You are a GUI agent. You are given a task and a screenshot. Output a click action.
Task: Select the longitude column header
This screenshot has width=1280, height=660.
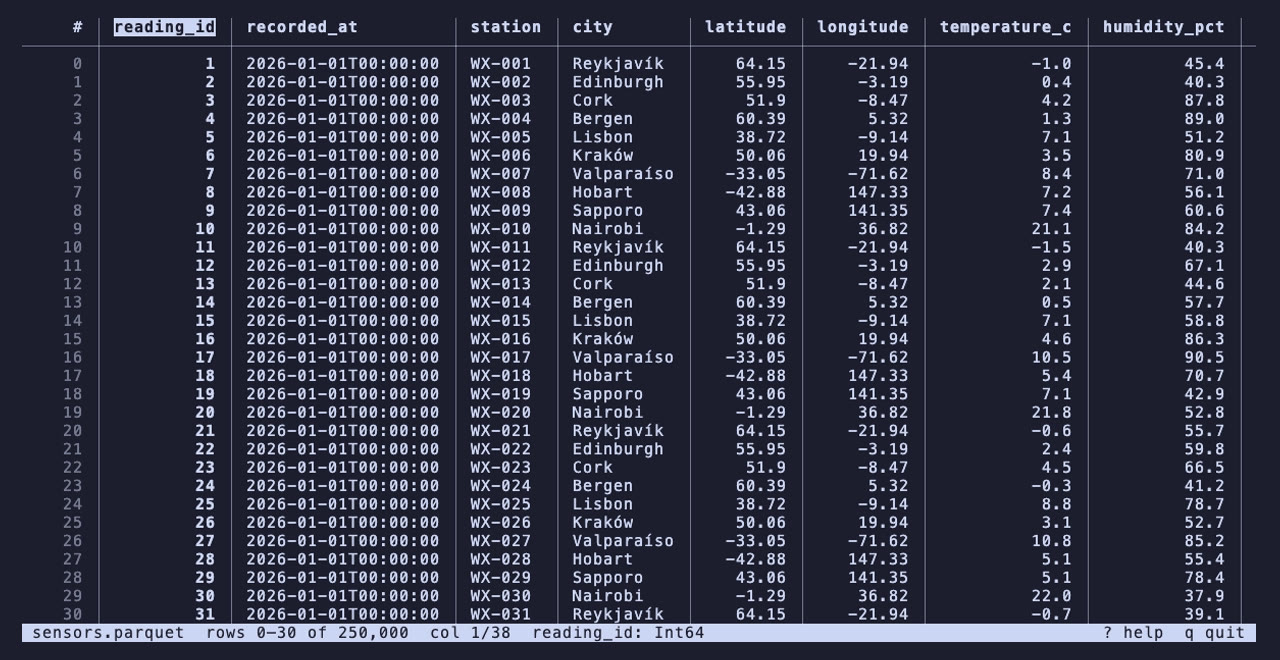[x=863, y=27]
